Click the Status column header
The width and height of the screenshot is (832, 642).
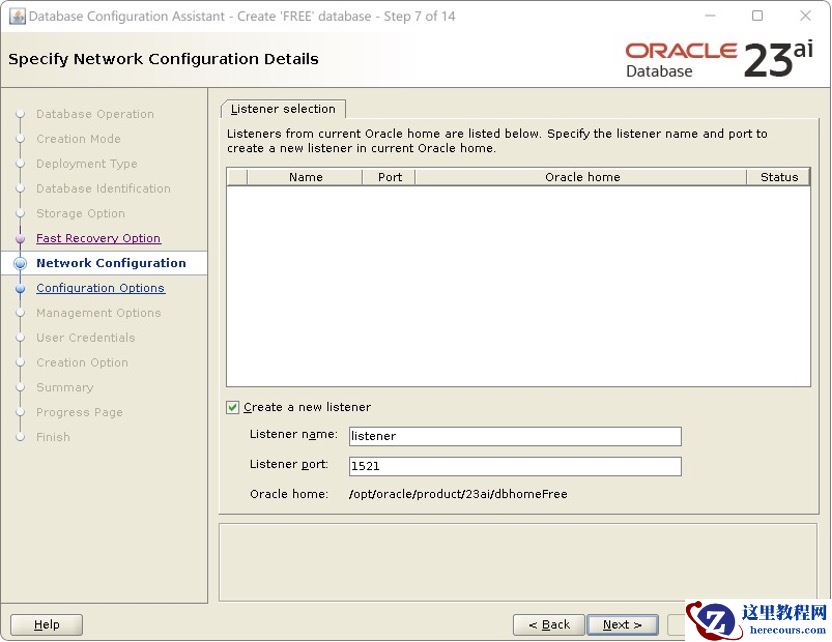pos(778,177)
